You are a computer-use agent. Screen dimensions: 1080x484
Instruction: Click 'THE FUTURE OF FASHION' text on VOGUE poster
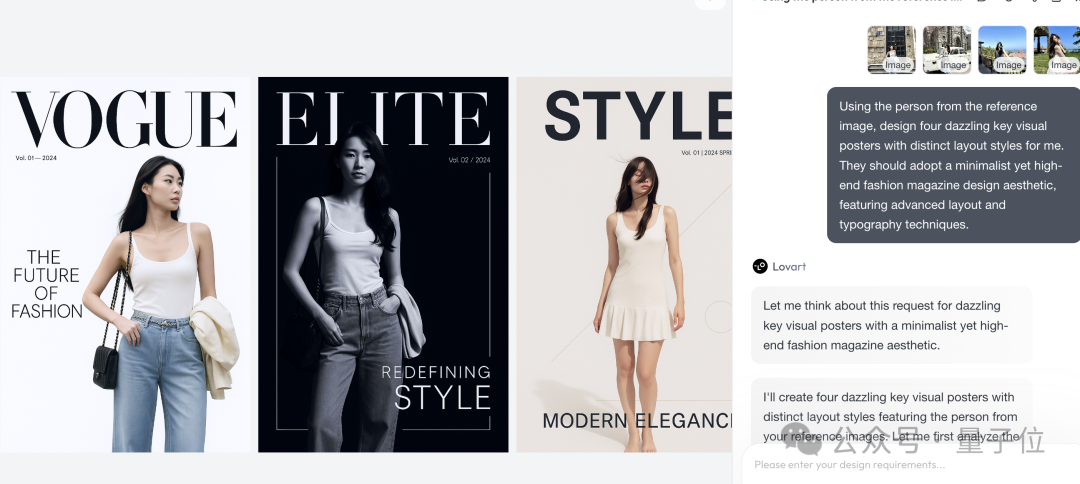[x=46, y=284]
